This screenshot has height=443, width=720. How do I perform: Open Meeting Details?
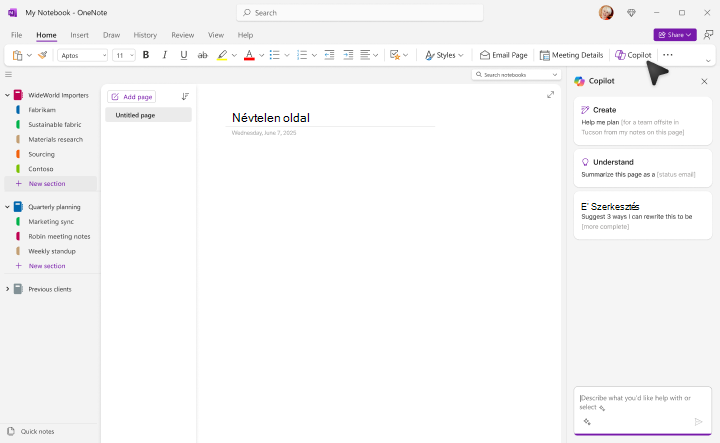click(571, 55)
